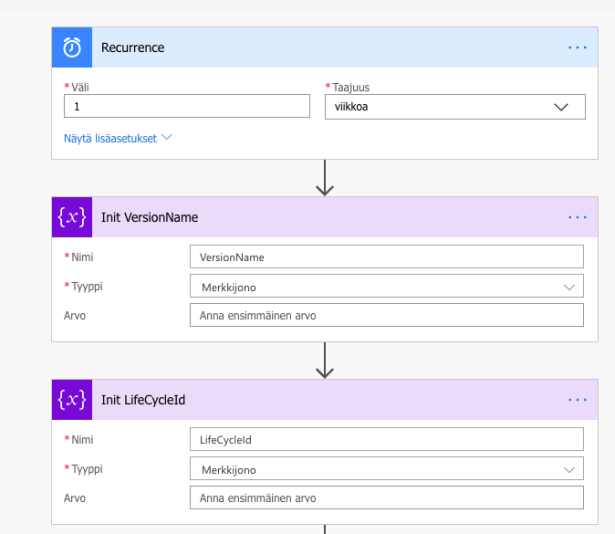Image resolution: width=615 pixels, height=534 pixels.
Task: Click the Nimi field containing VersionName
Action: [386, 257]
